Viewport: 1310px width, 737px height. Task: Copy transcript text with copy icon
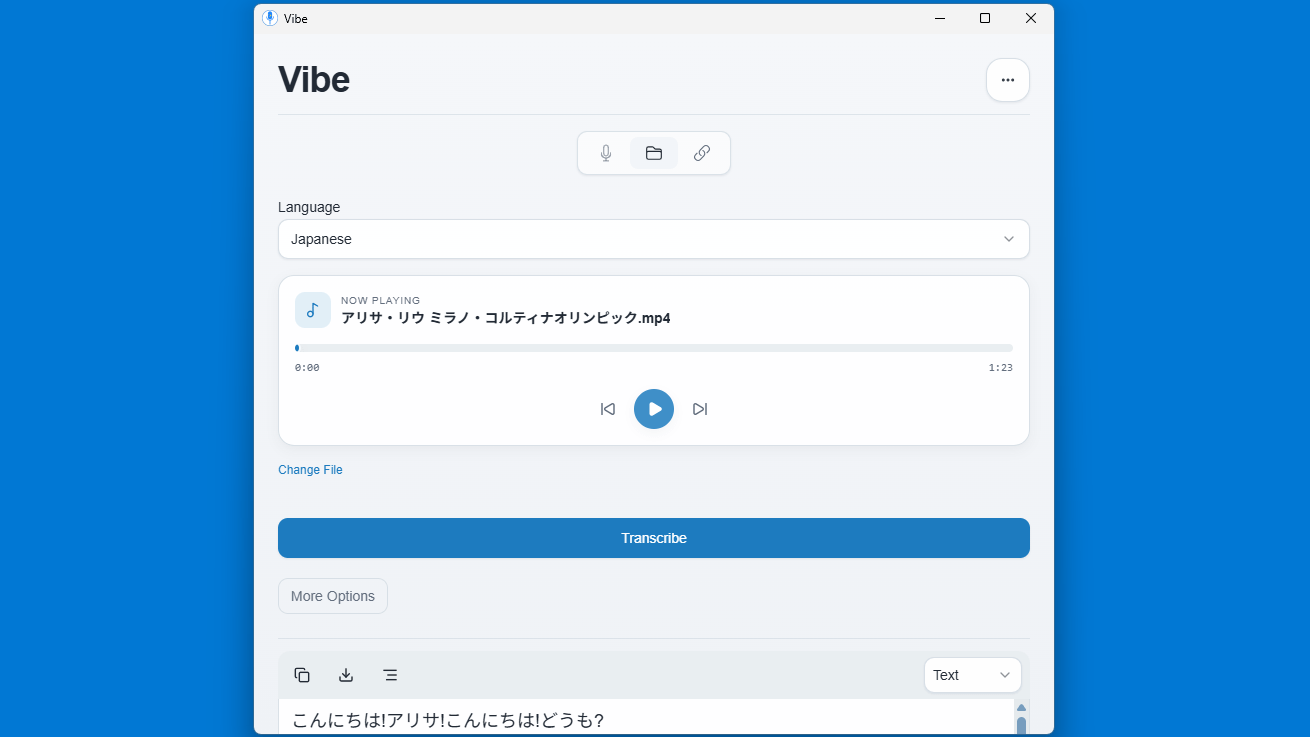pyautogui.click(x=302, y=675)
